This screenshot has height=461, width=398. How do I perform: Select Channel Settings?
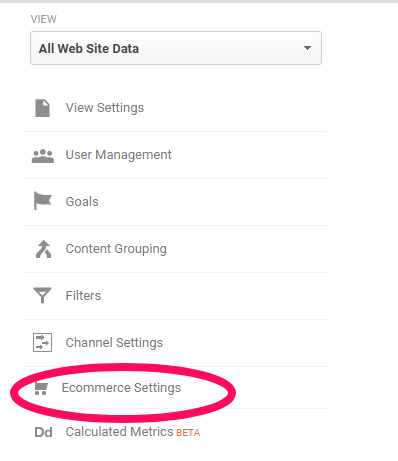tap(114, 343)
